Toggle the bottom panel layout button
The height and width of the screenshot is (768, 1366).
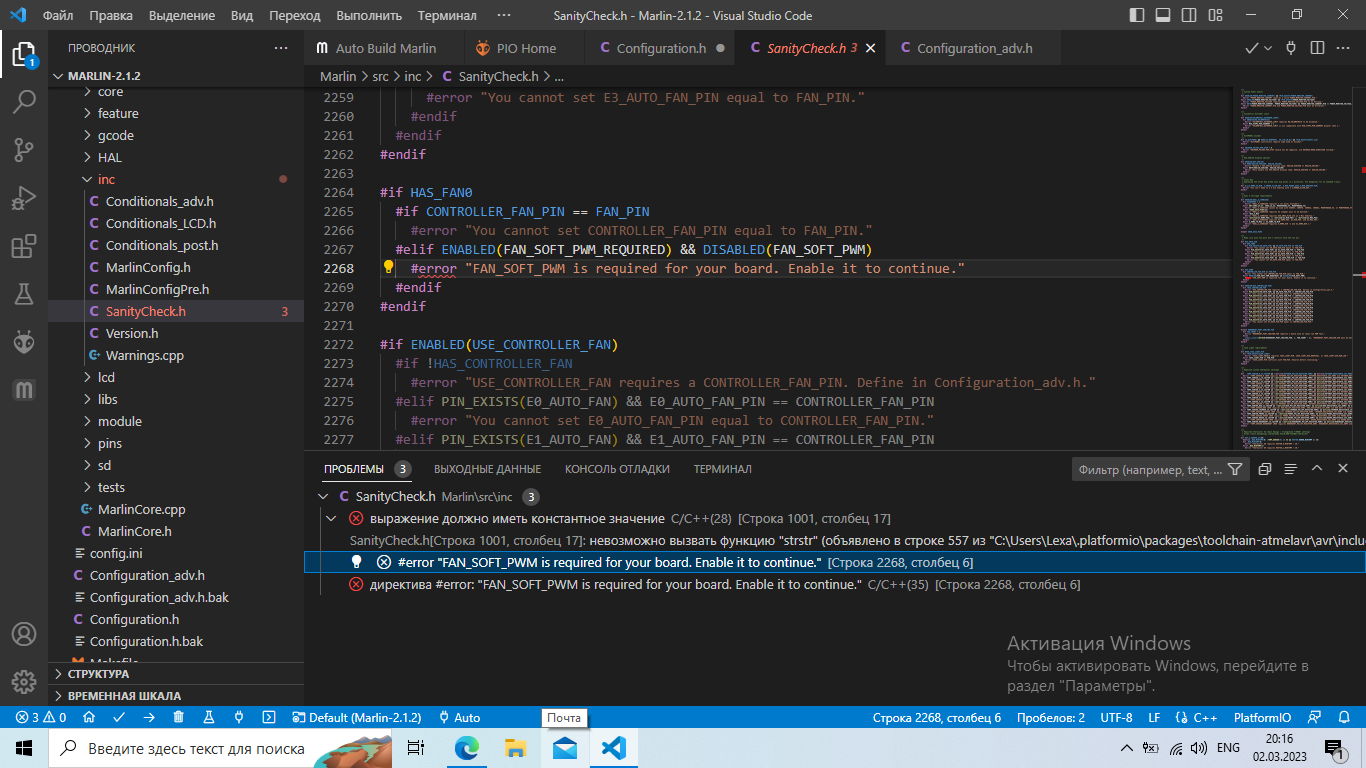(1162, 15)
